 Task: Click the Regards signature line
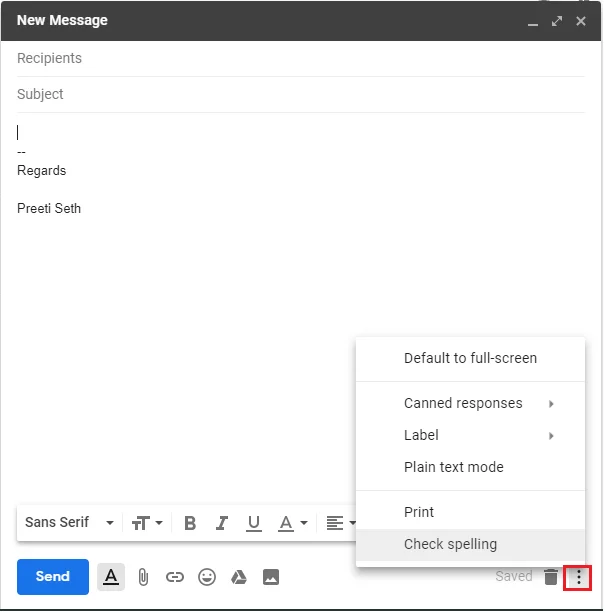[x=41, y=171]
